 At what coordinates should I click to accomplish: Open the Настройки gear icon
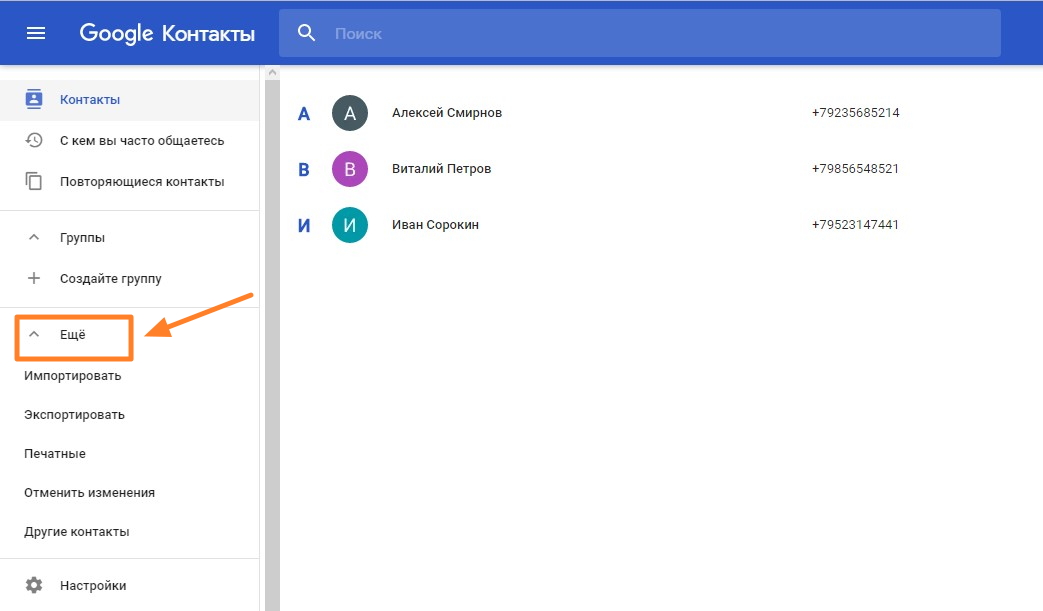pos(34,585)
